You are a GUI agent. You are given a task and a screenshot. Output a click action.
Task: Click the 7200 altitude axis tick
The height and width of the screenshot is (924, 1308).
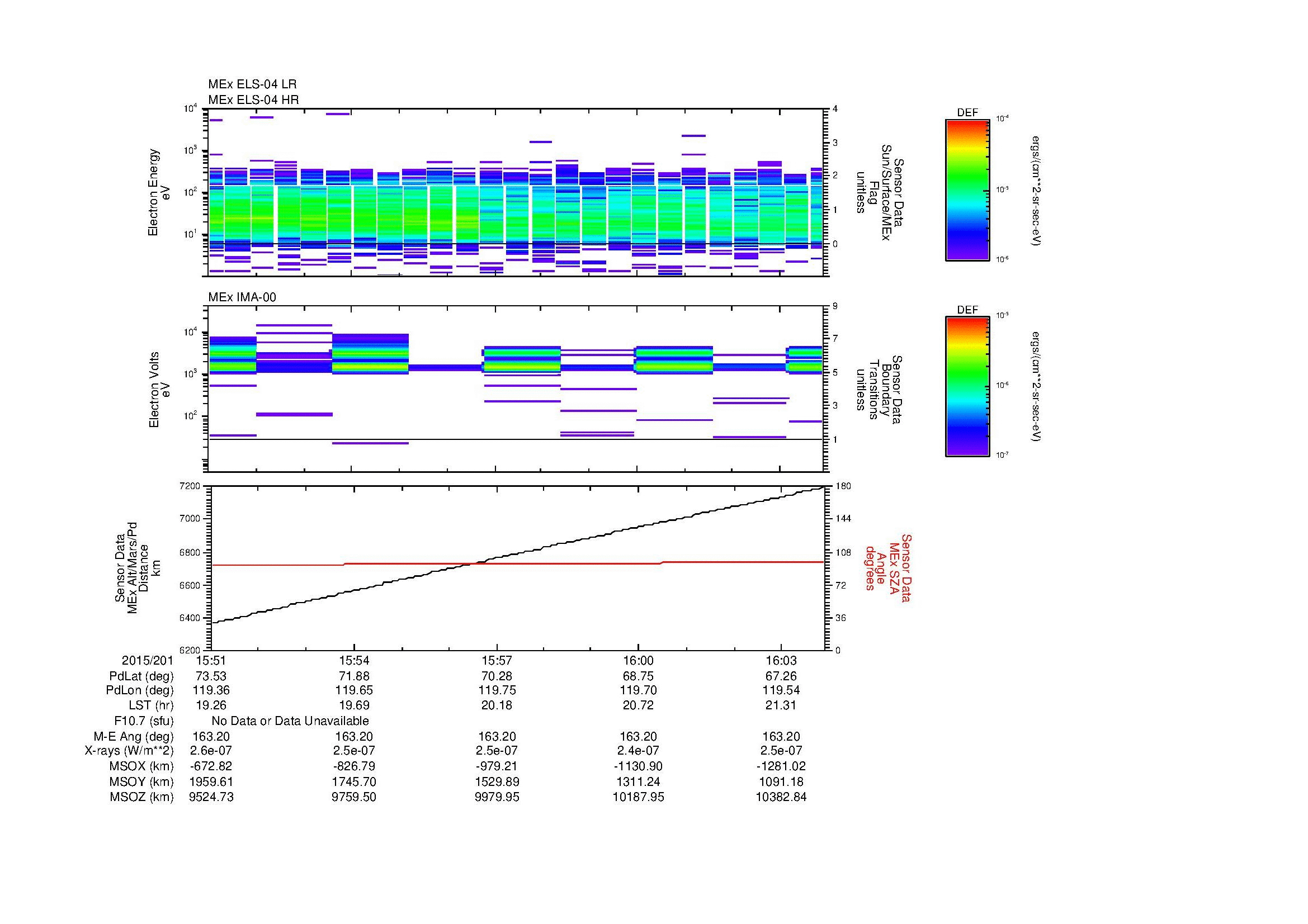[x=191, y=486]
